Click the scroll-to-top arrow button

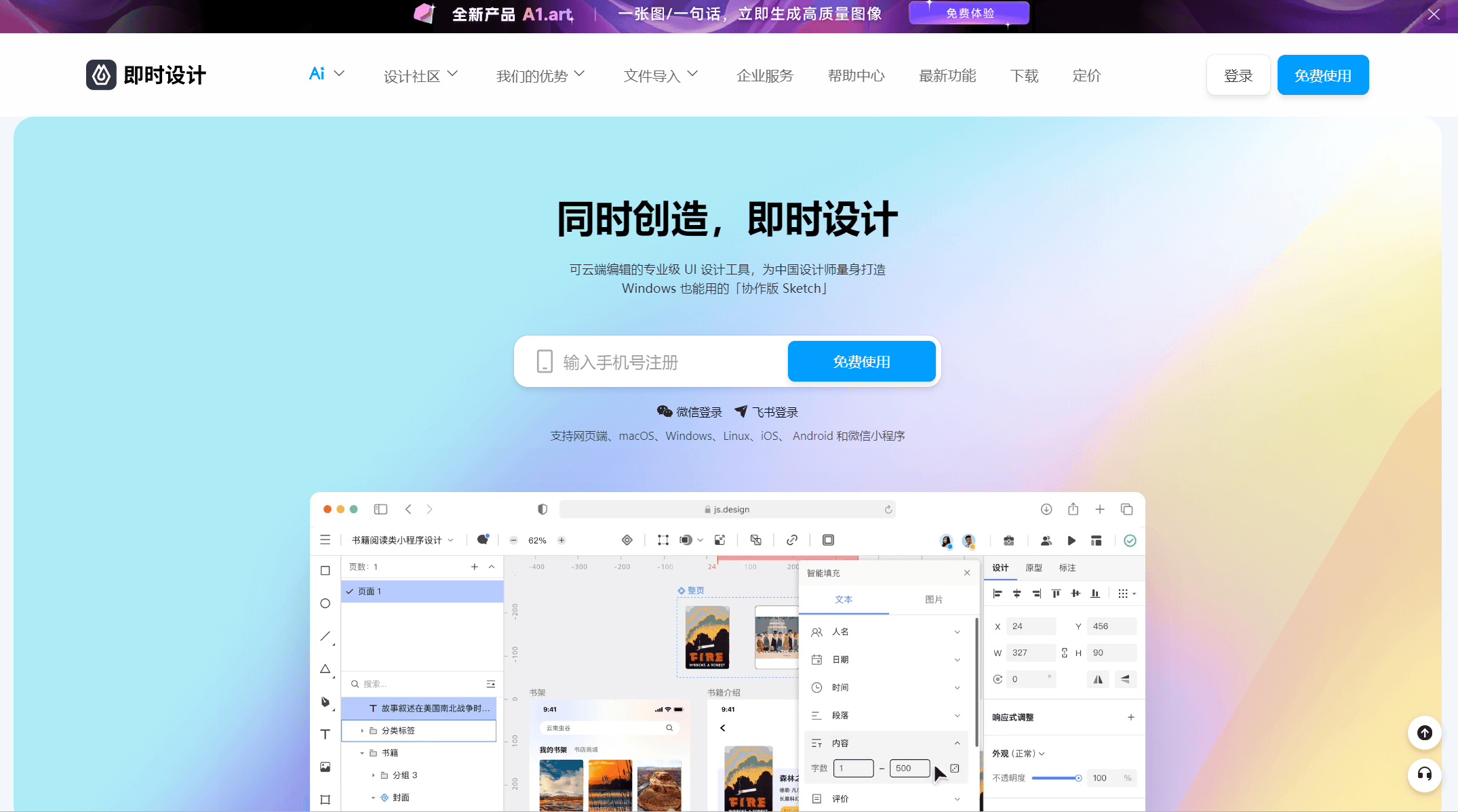click(x=1424, y=733)
